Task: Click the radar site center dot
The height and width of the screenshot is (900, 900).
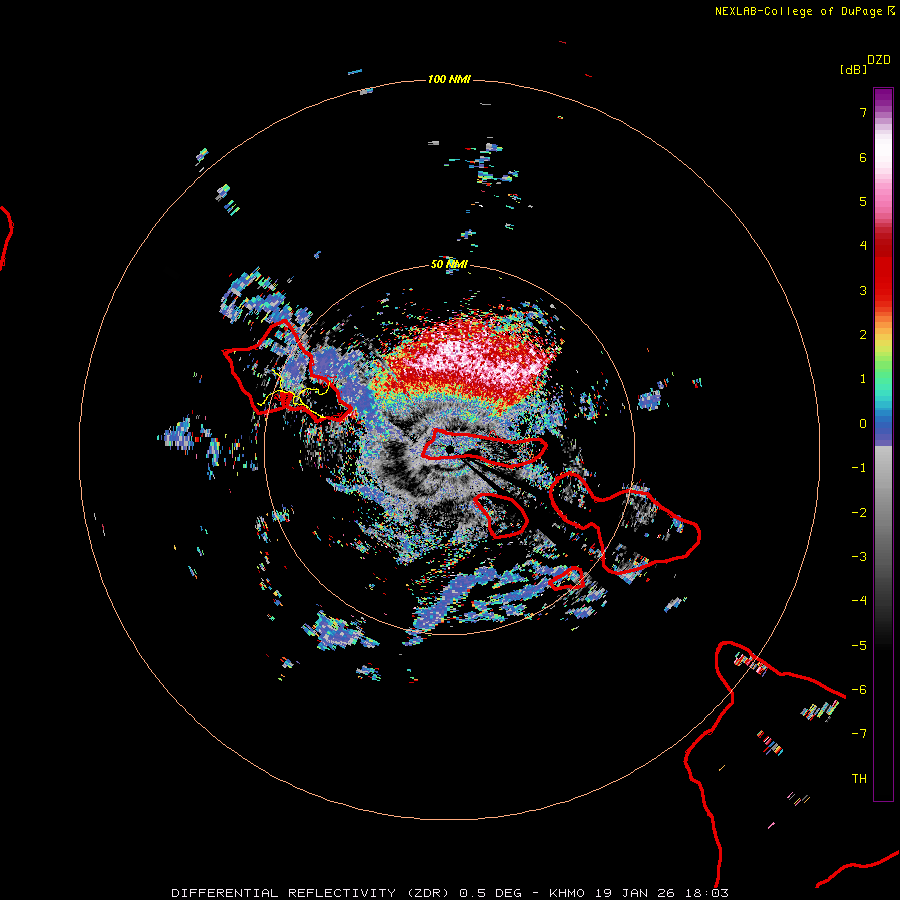Action: (x=450, y=449)
